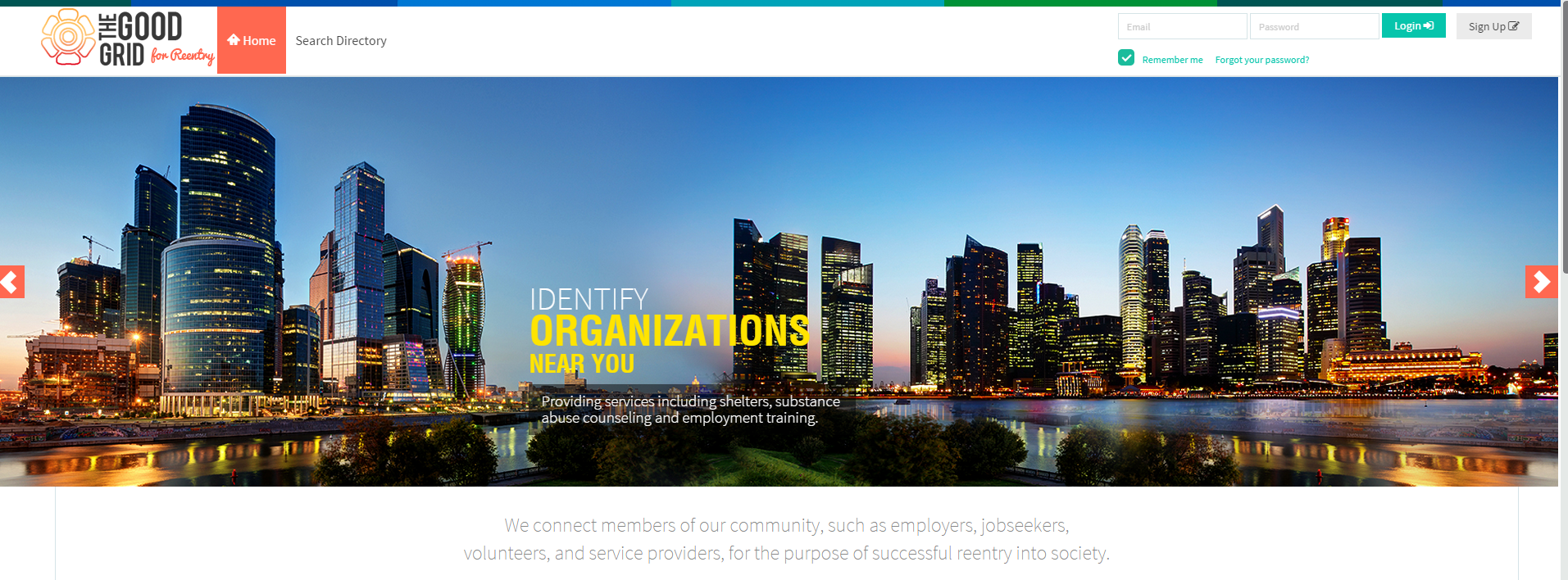1568x580 pixels.
Task: Open the Home menu item
Action: tap(252, 40)
